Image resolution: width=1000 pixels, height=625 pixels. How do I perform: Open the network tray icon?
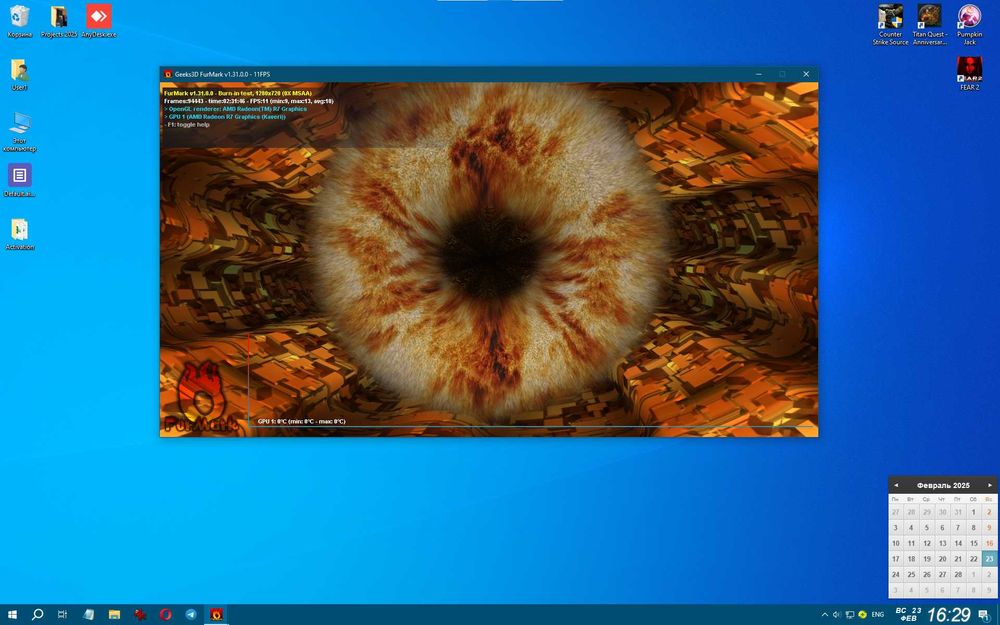coord(849,615)
